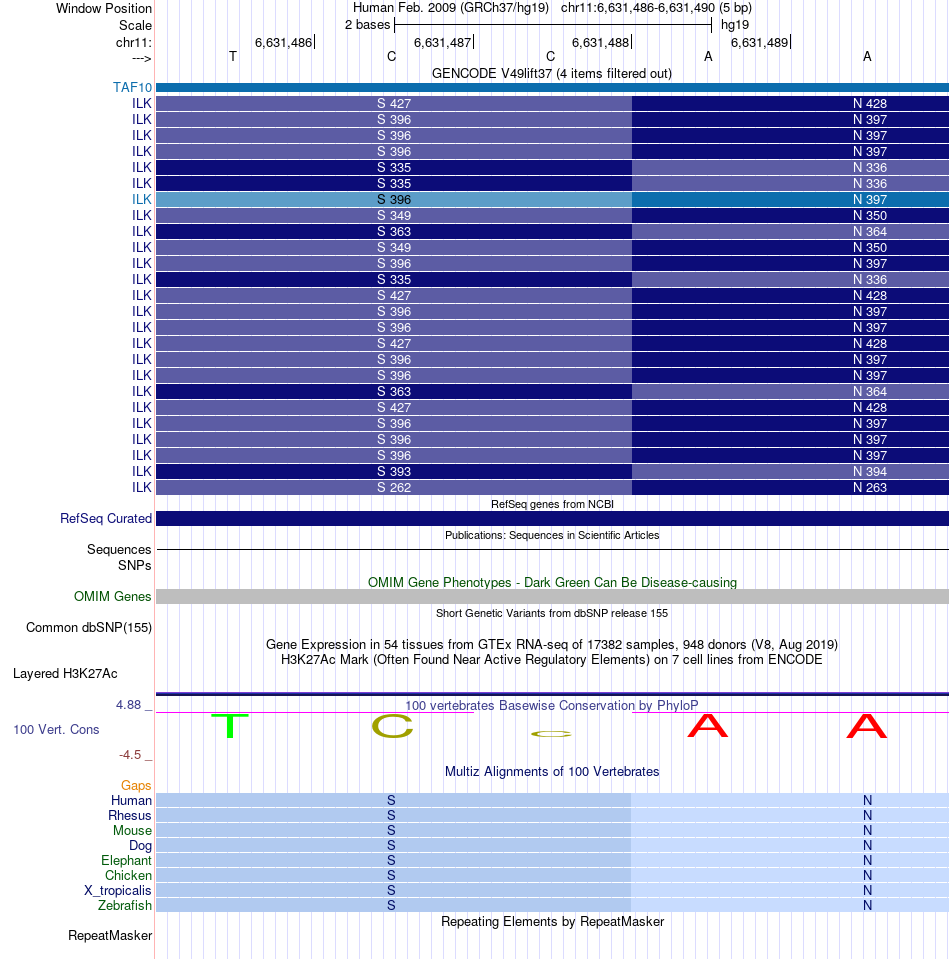Click the GENCODE V49lift37 track title
This screenshot has height=959, width=950.
[x=552, y=73]
